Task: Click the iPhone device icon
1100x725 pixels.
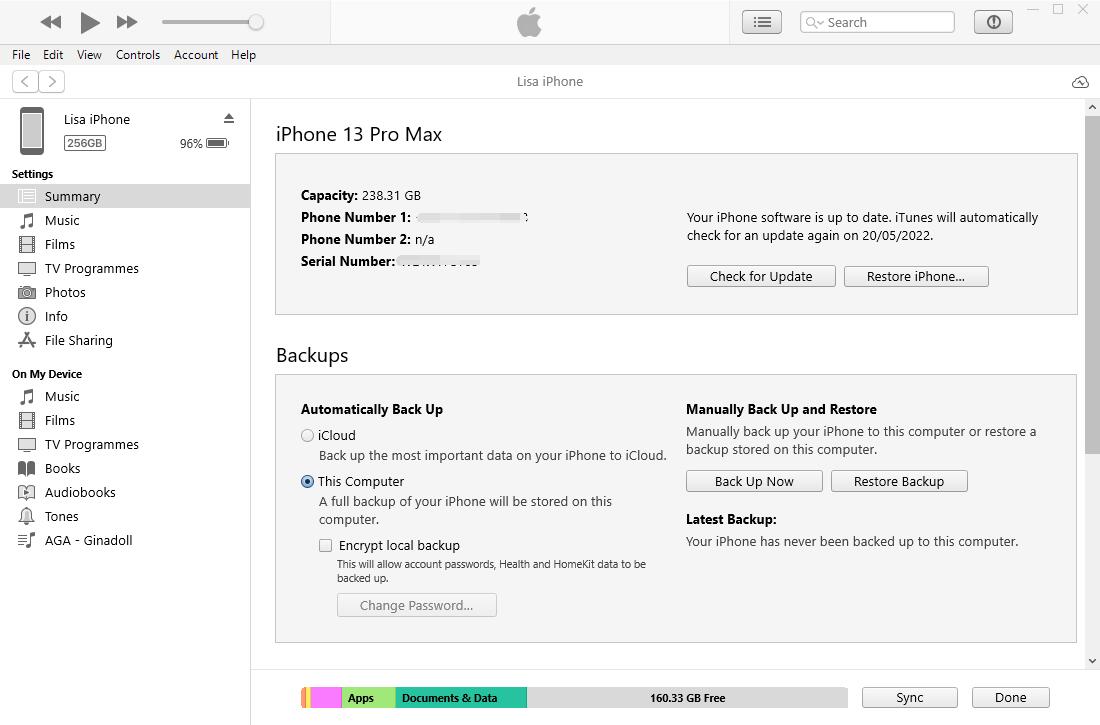Action: coord(32,131)
